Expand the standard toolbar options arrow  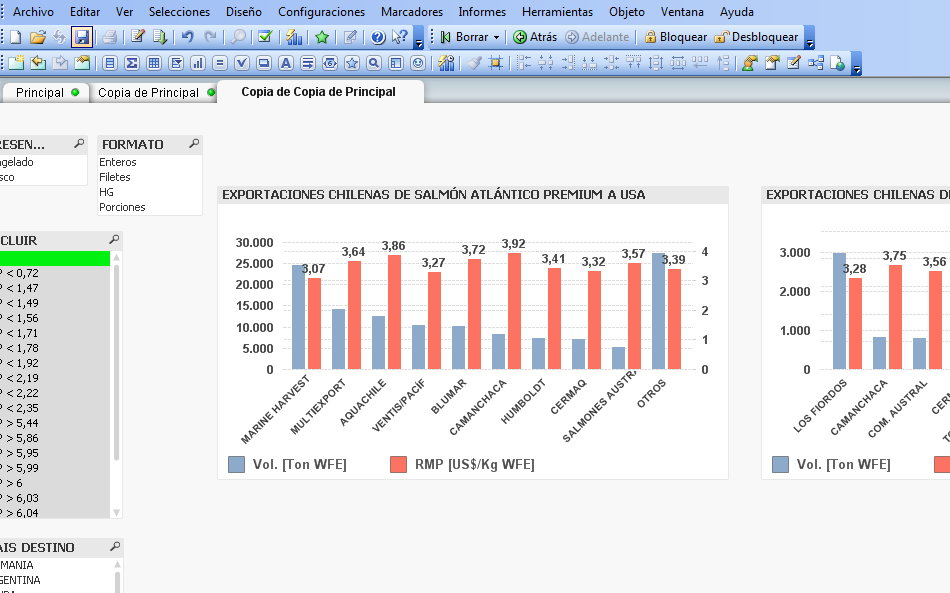click(418, 42)
